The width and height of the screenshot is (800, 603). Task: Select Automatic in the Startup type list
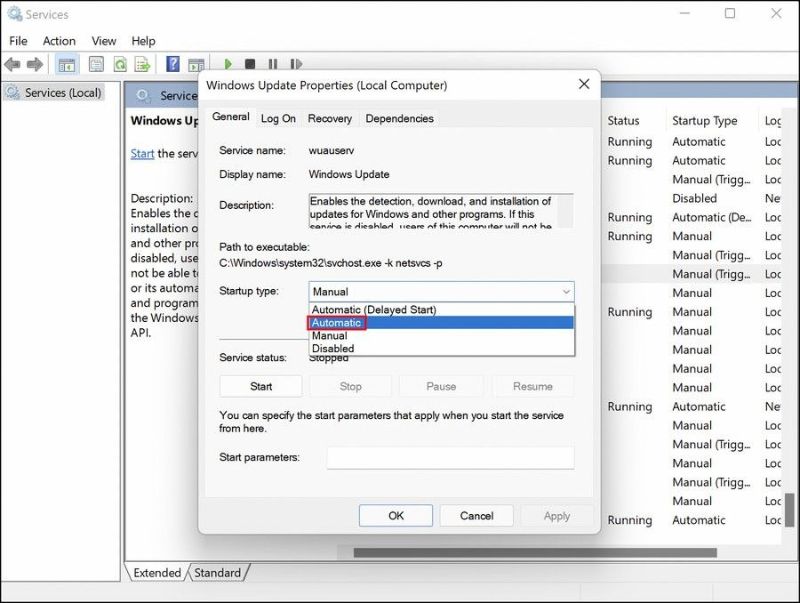click(x=337, y=323)
